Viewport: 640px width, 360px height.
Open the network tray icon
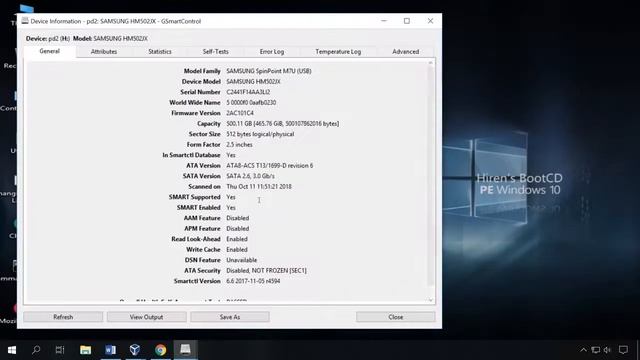(596, 350)
